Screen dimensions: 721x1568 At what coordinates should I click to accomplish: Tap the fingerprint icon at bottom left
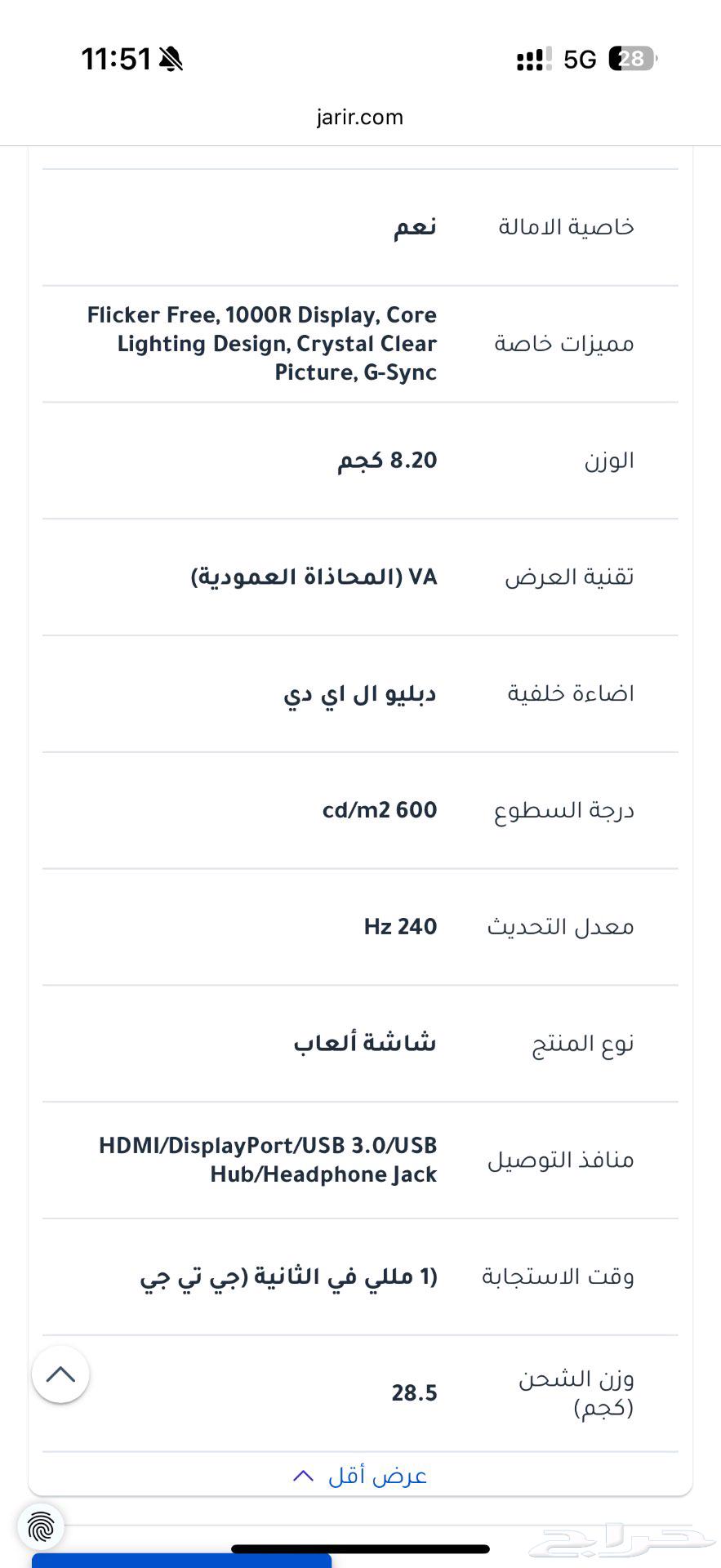tap(41, 1526)
